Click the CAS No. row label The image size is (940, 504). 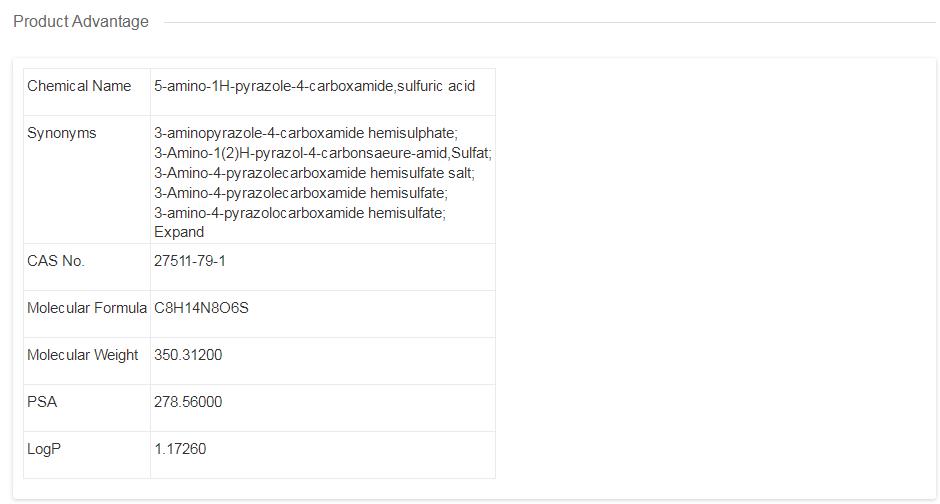click(x=56, y=261)
